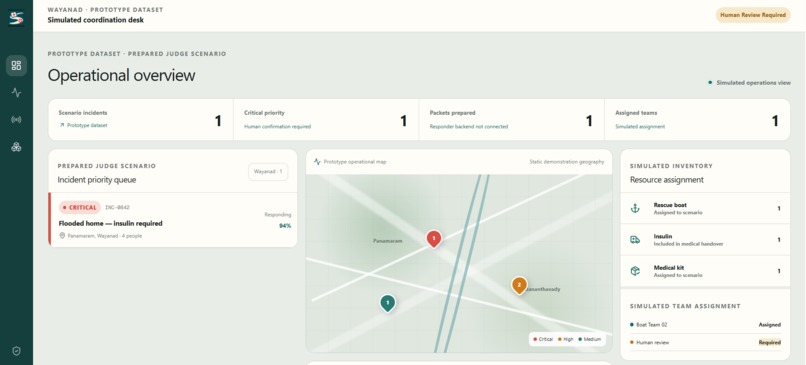
Task: Click the Medium legend dot
Action: click(580, 339)
